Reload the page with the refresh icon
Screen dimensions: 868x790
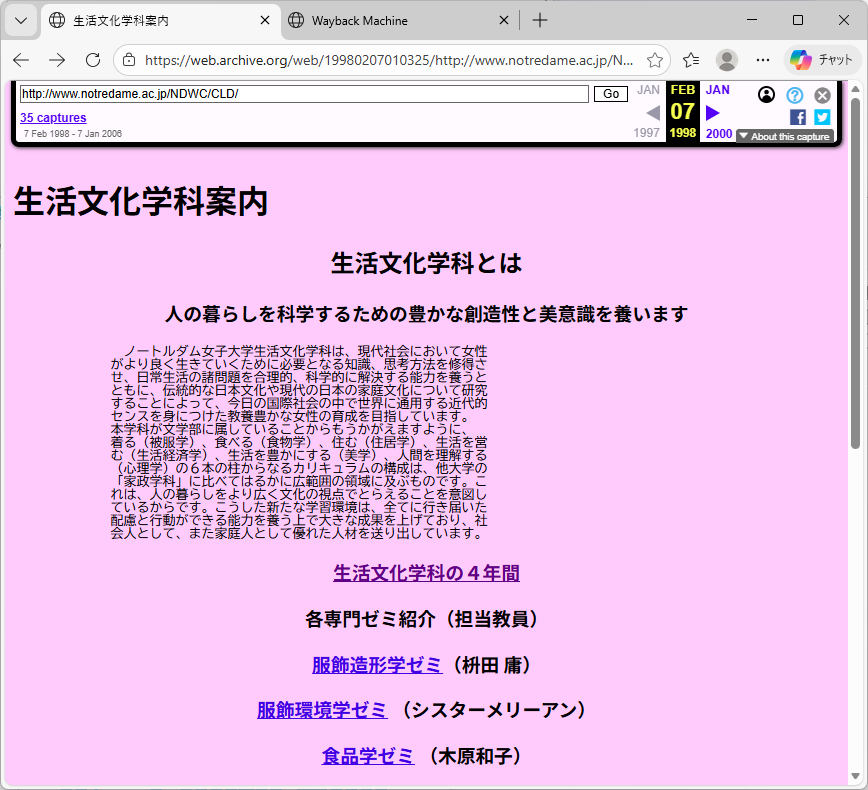[x=93, y=60]
